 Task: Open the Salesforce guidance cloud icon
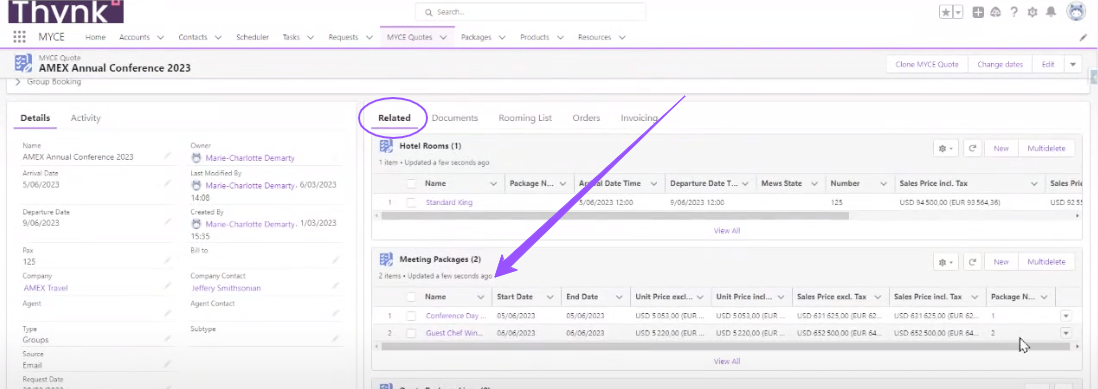996,12
